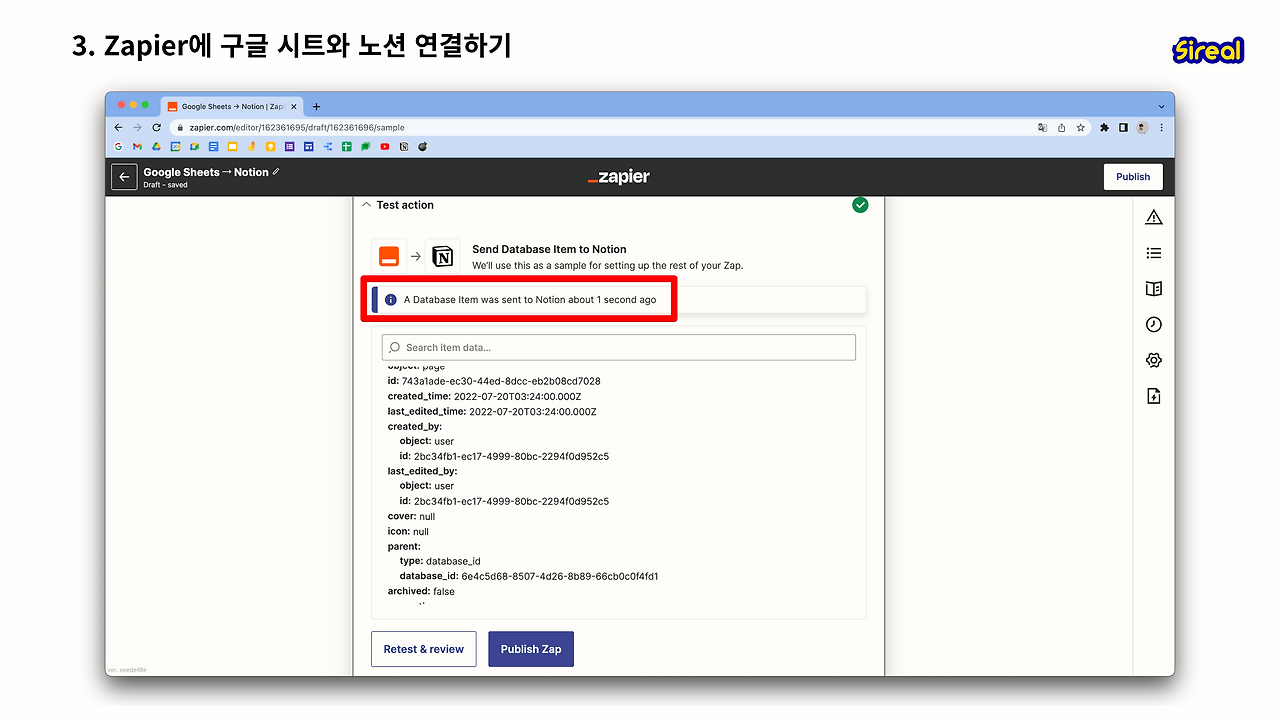Click the created_time value row

pos(484,396)
